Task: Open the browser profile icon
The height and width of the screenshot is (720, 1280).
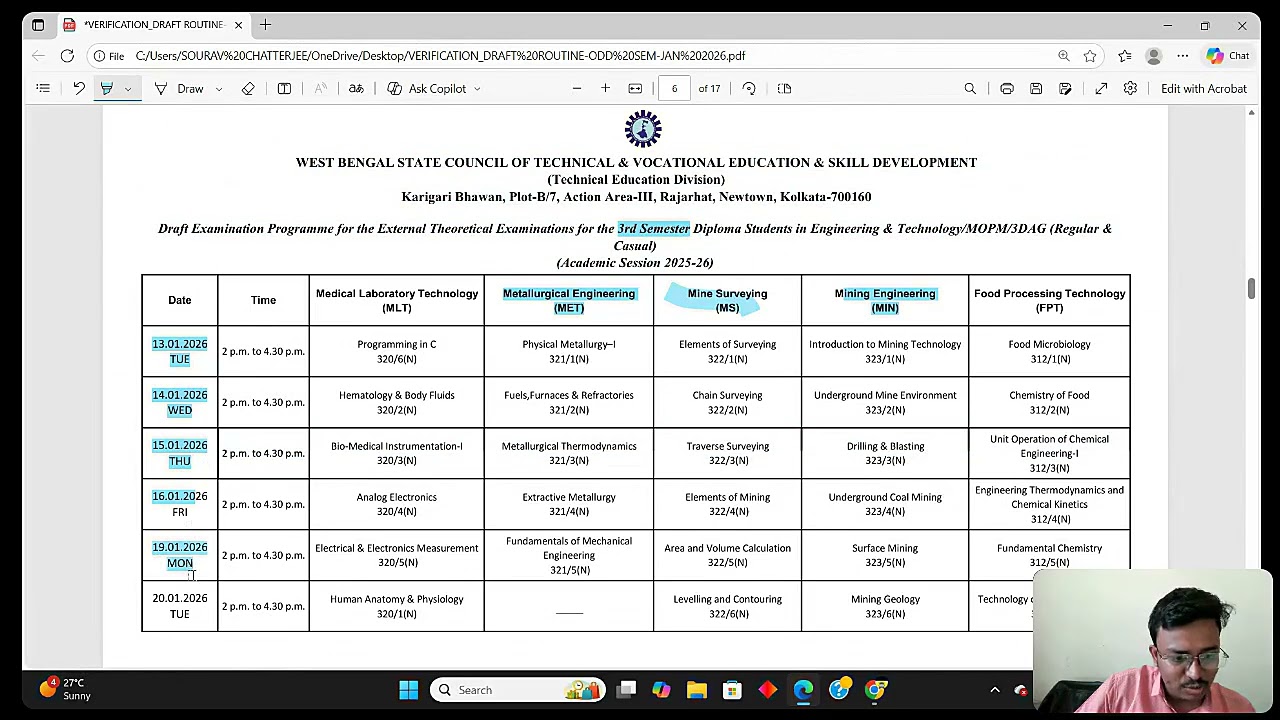Action: pos(1154,56)
